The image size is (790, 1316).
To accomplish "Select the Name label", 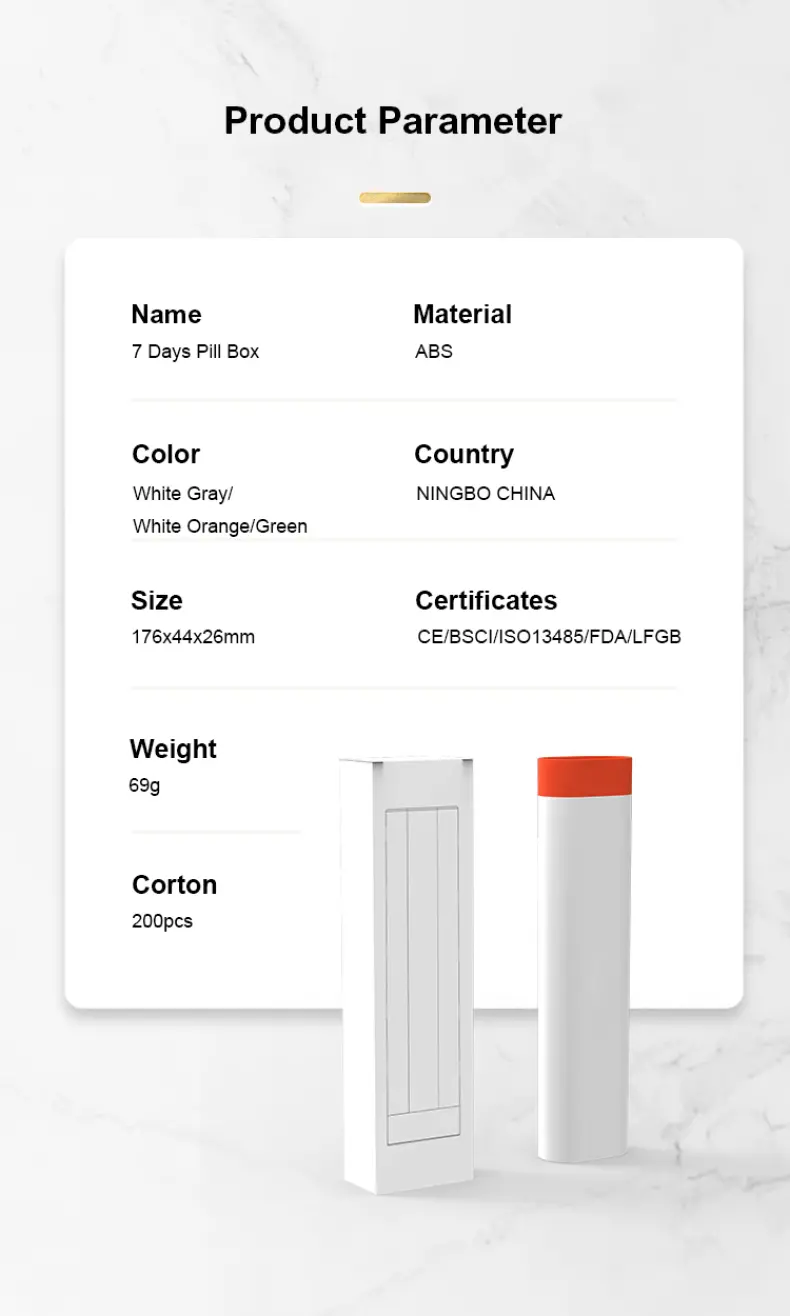I will coord(166,314).
